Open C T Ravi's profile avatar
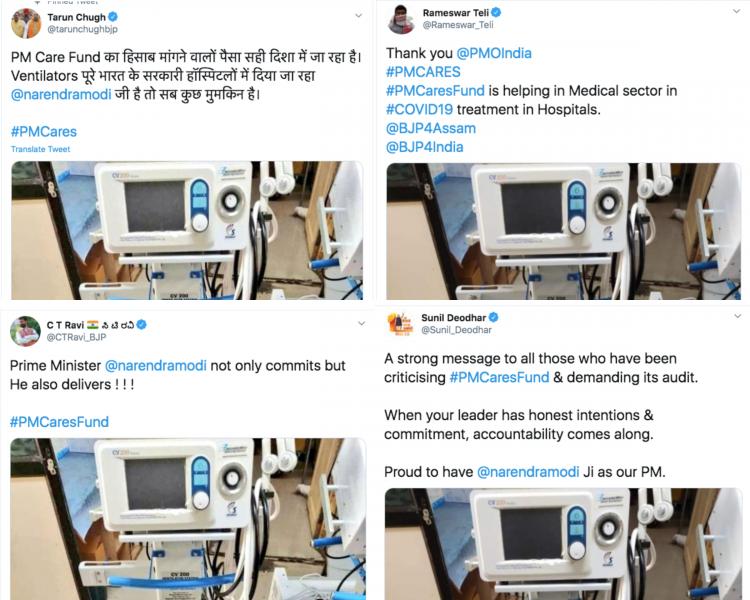This screenshot has width=750, height=600. pyautogui.click(x=25, y=331)
